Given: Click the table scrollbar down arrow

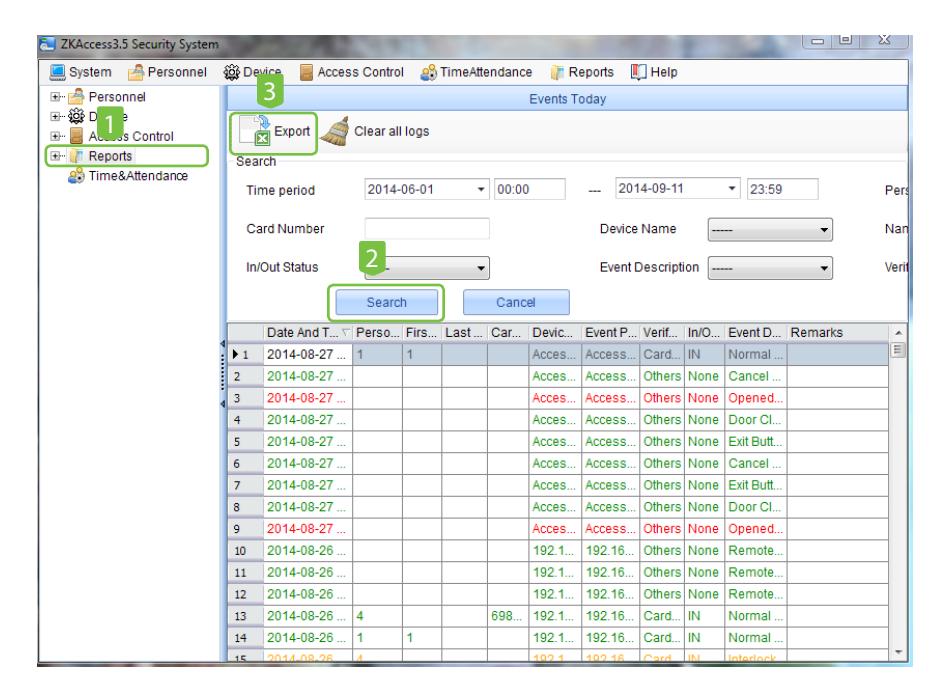Looking at the screenshot, I should 898,652.
